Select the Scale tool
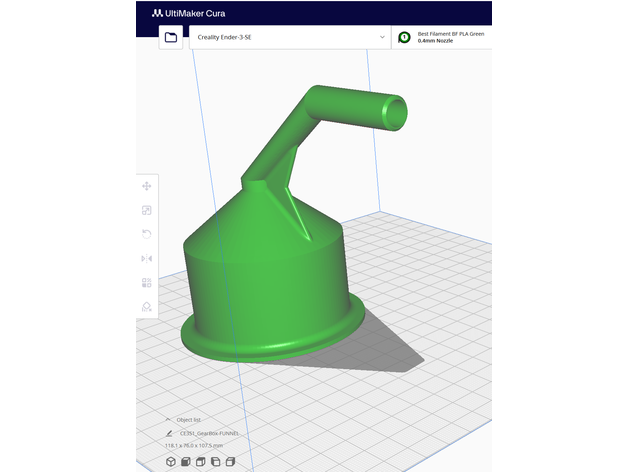The image size is (628, 472). [x=147, y=210]
